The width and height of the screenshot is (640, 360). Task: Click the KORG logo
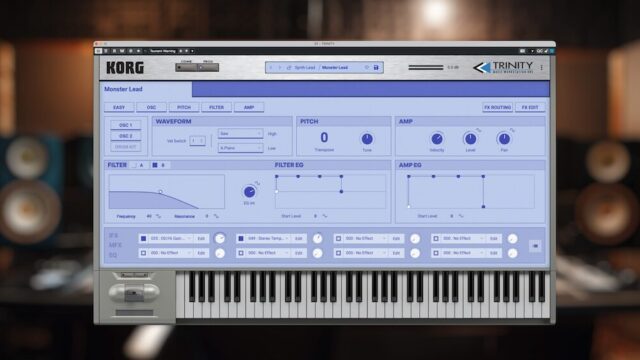[x=125, y=68]
